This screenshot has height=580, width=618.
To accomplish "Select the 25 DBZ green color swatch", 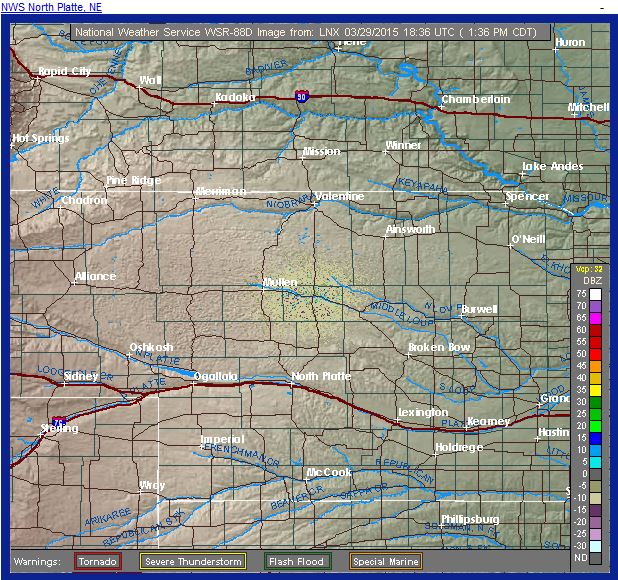I will click(x=595, y=414).
